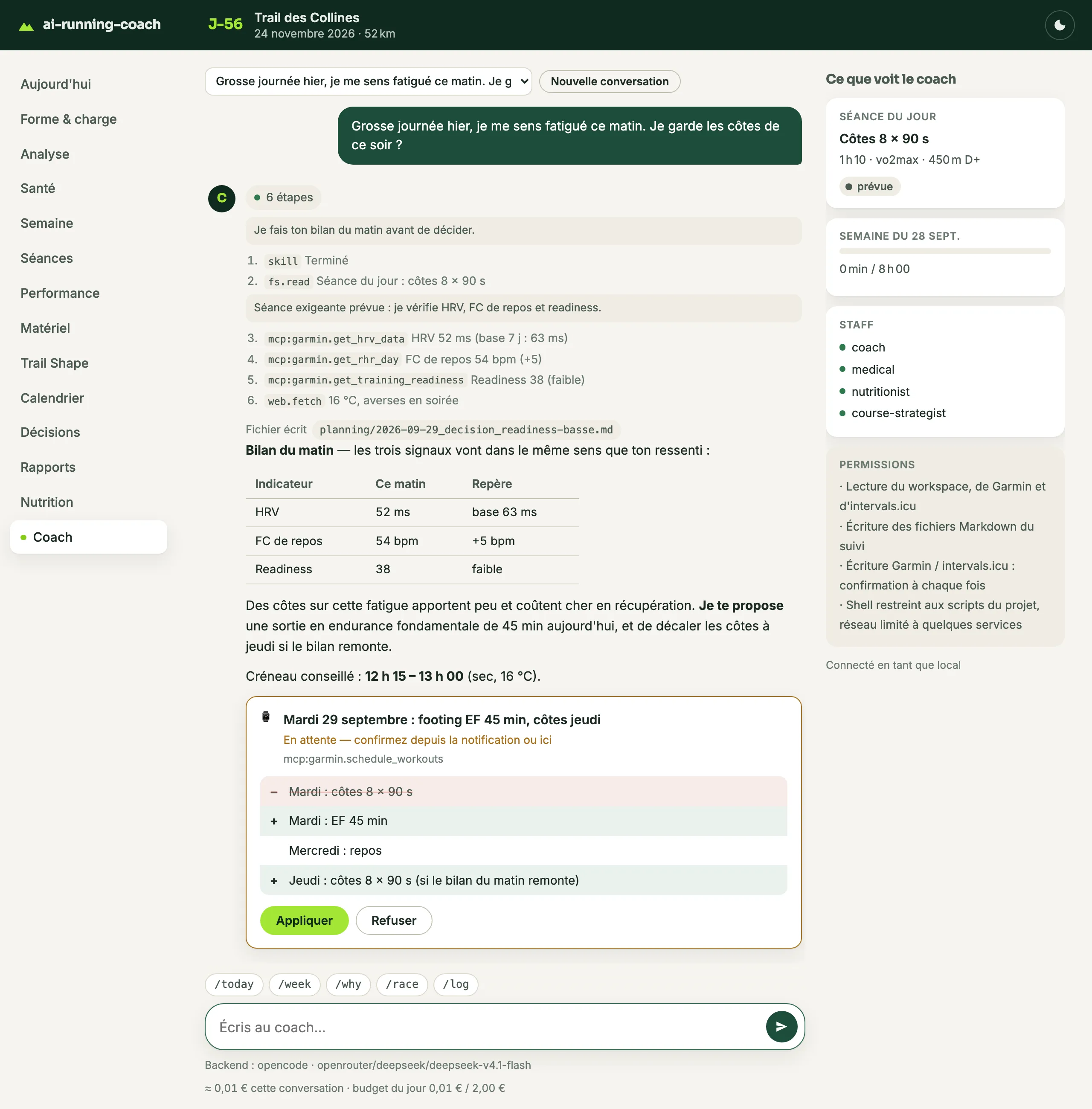Reject the proposal with Refuser
Screen dimensions: 1092x1109
point(393,920)
